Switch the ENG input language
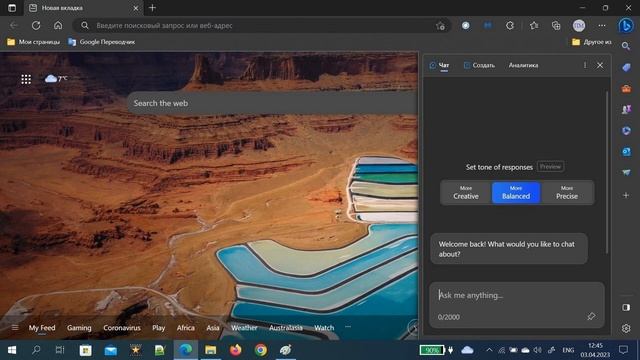Viewport: 640px width, 360px height. tap(568, 350)
